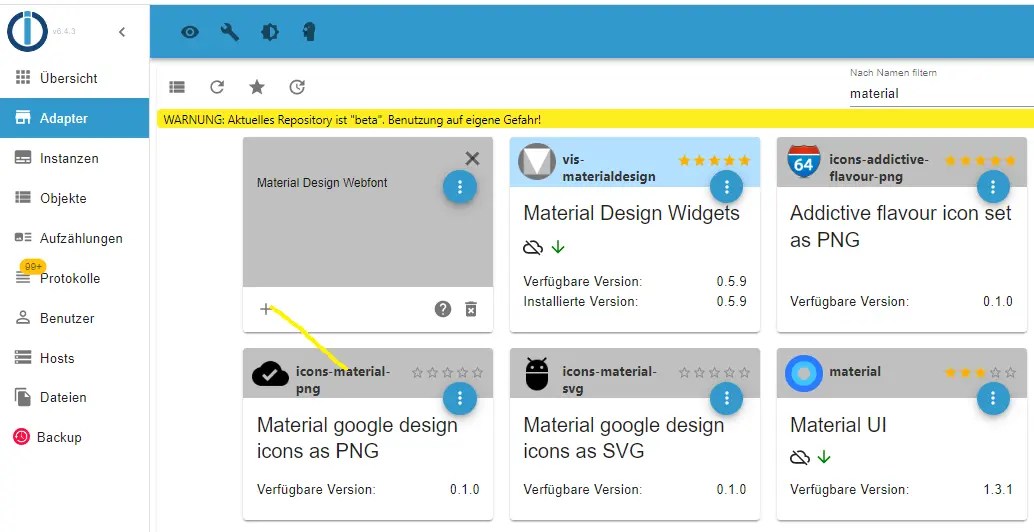Screen dimensions: 1034x532
Task: Click the Benutzer person icon
Action: coord(23,317)
